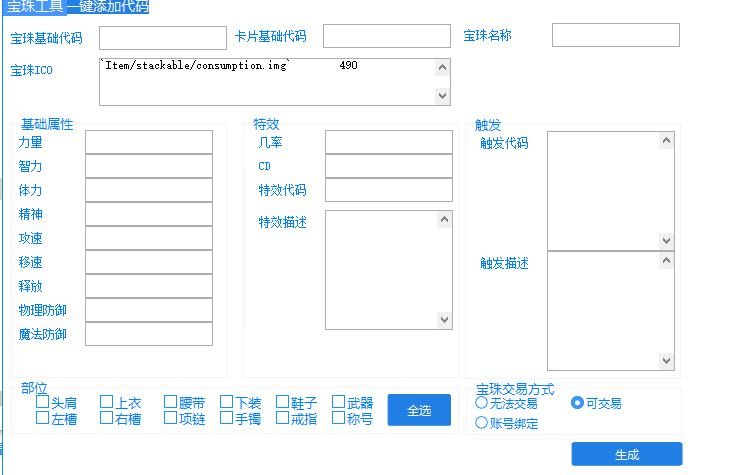This screenshot has height=475, width=740.
Task: Tick the 项链 checkbox
Action: (171, 419)
